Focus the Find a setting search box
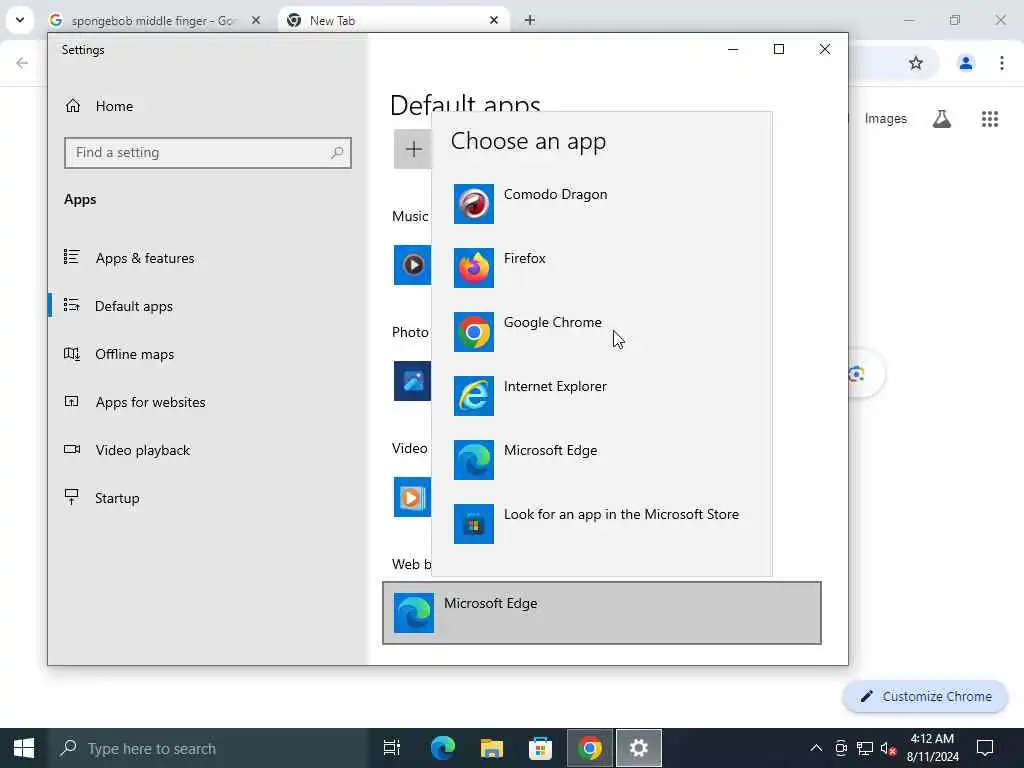Screen dimensions: 1024x768 [x=208, y=153]
